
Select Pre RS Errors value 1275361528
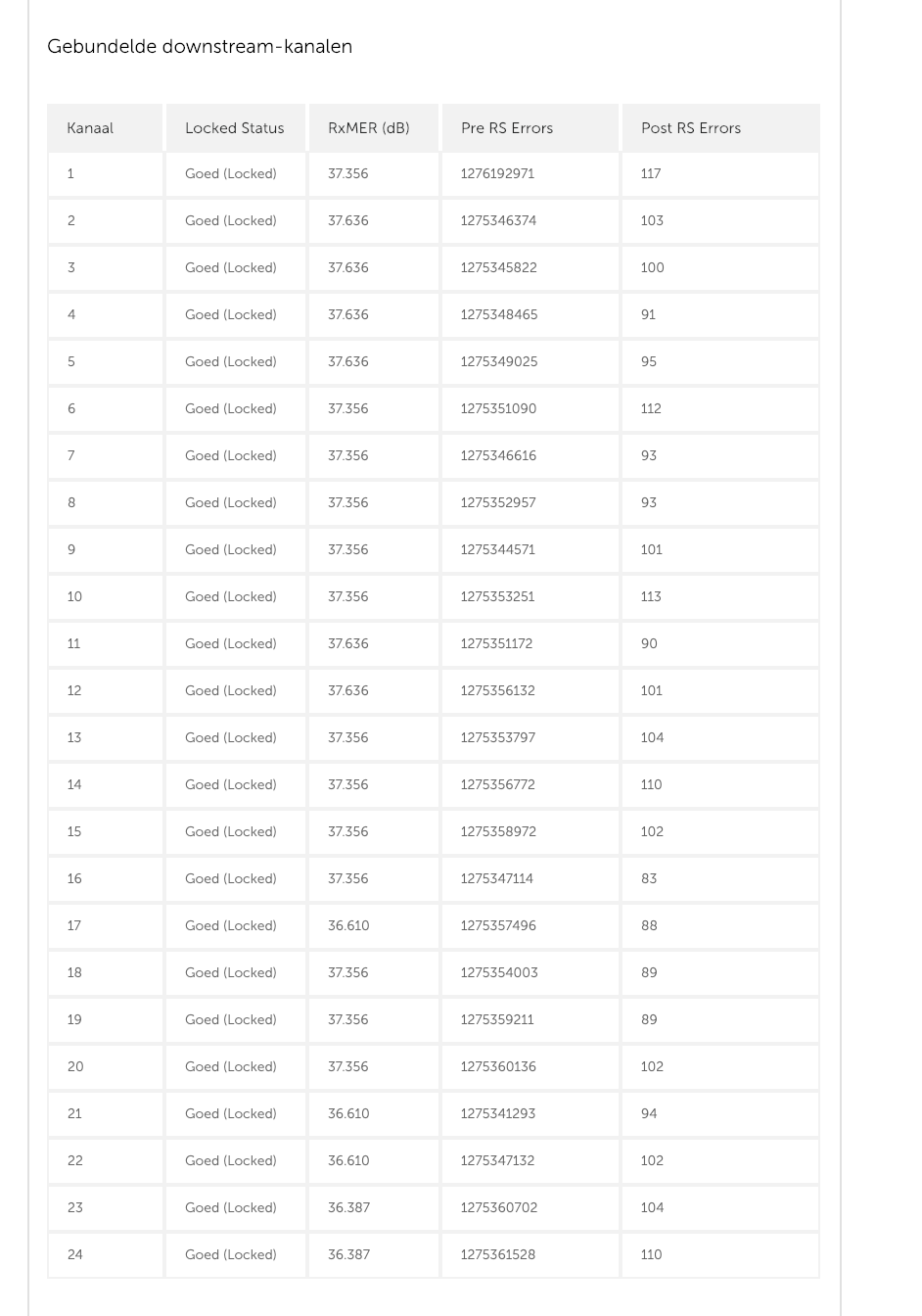[497, 1254]
